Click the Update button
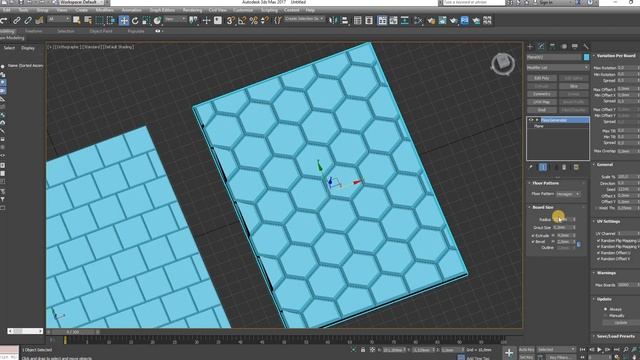The width and height of the screenshot is (640, 360). pyautogui.click(x=620, y=322)
